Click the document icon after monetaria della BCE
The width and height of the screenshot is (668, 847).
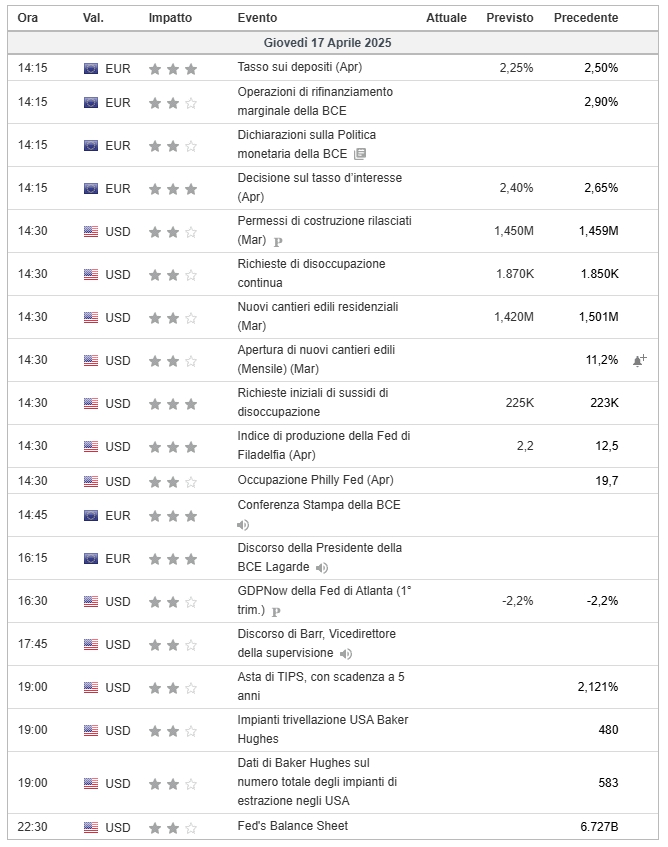click(360, 154)
